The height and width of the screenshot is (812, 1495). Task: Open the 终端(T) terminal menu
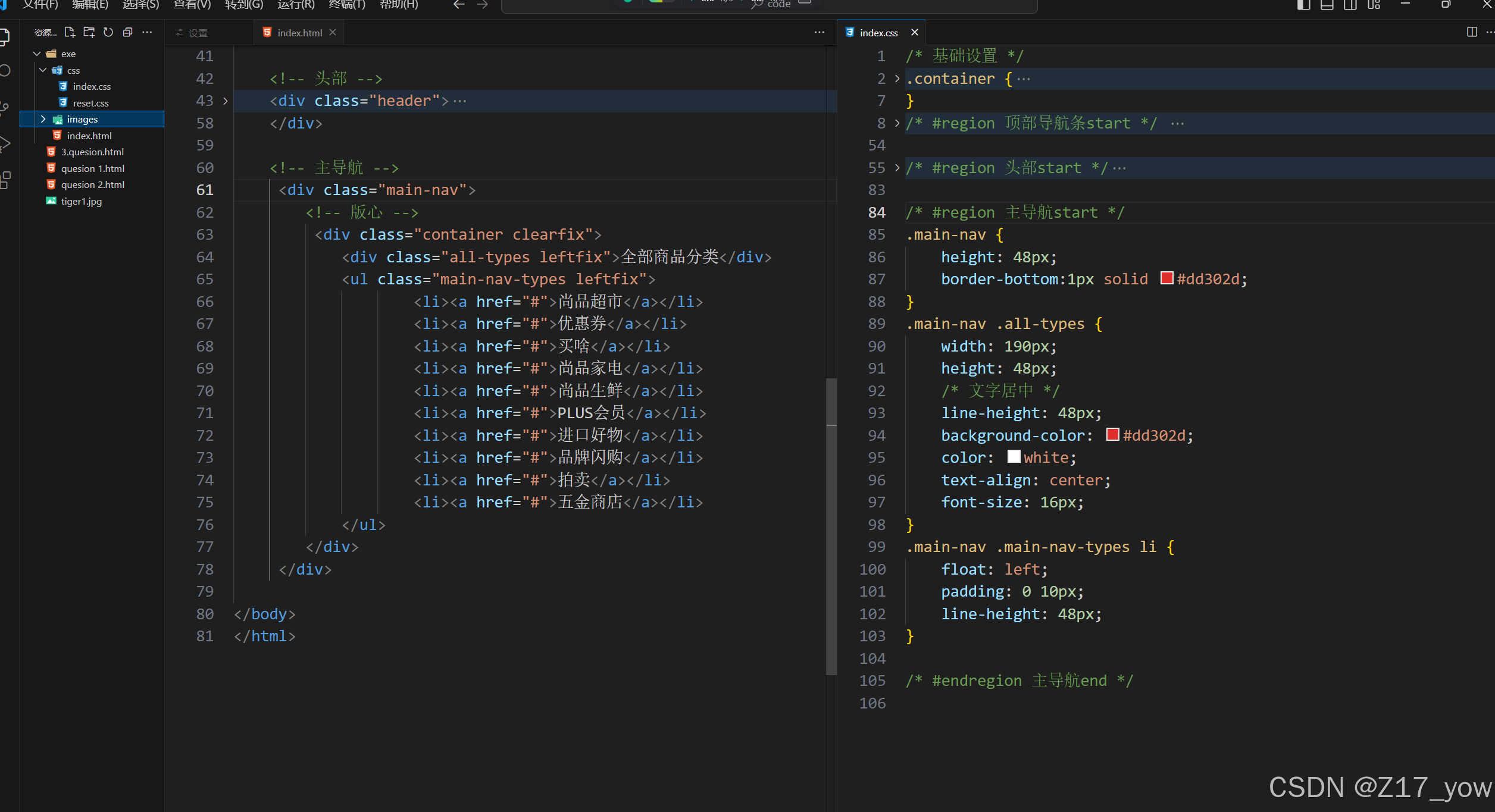point(347,5)
